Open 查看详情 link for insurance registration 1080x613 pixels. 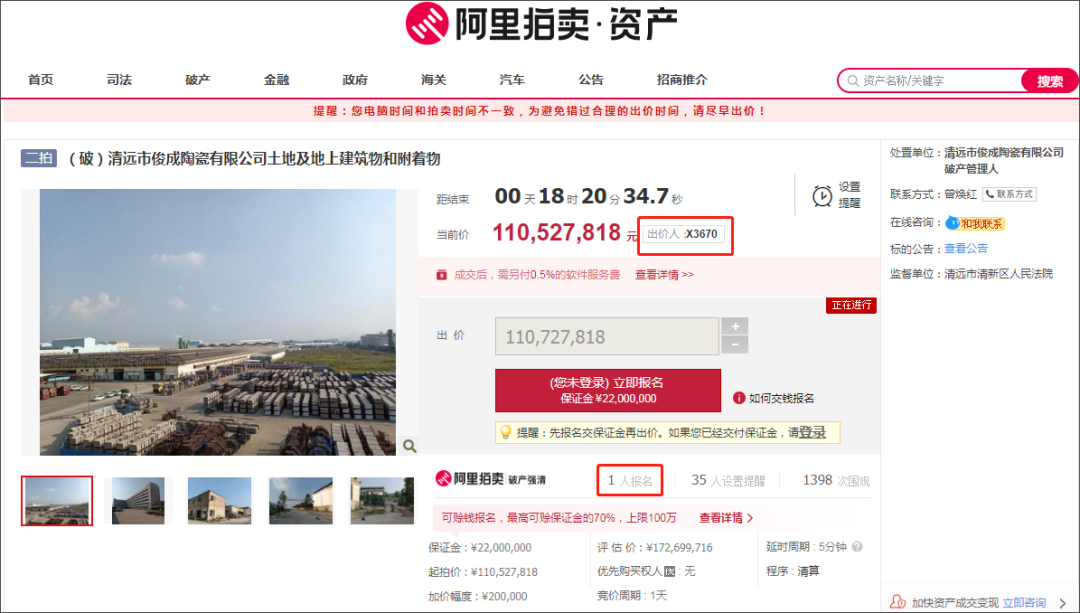726,518
